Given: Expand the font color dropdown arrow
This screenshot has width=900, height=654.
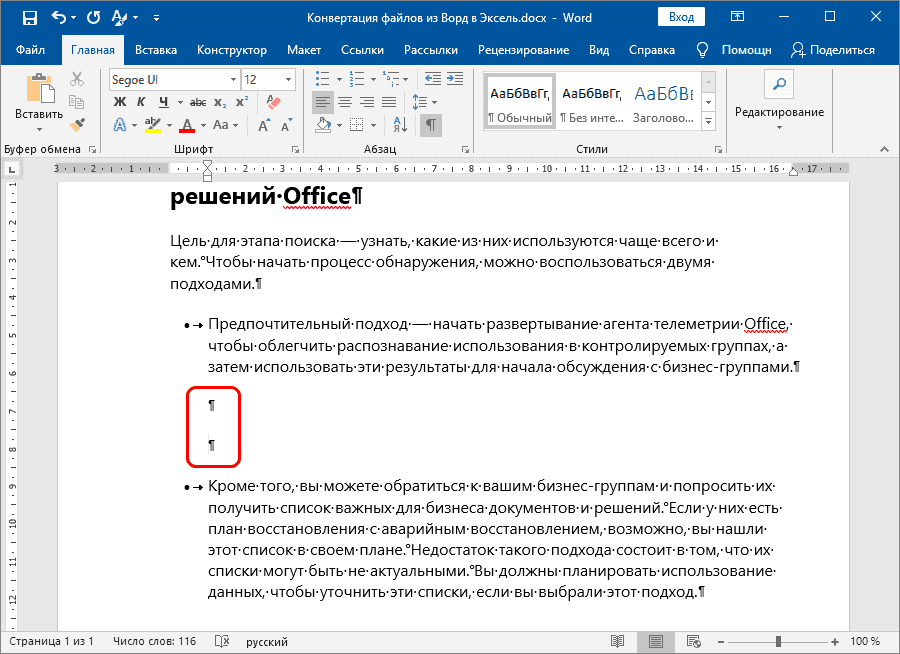Looking at the screenshot, I should pyautogui.click(x=204, y=124).
